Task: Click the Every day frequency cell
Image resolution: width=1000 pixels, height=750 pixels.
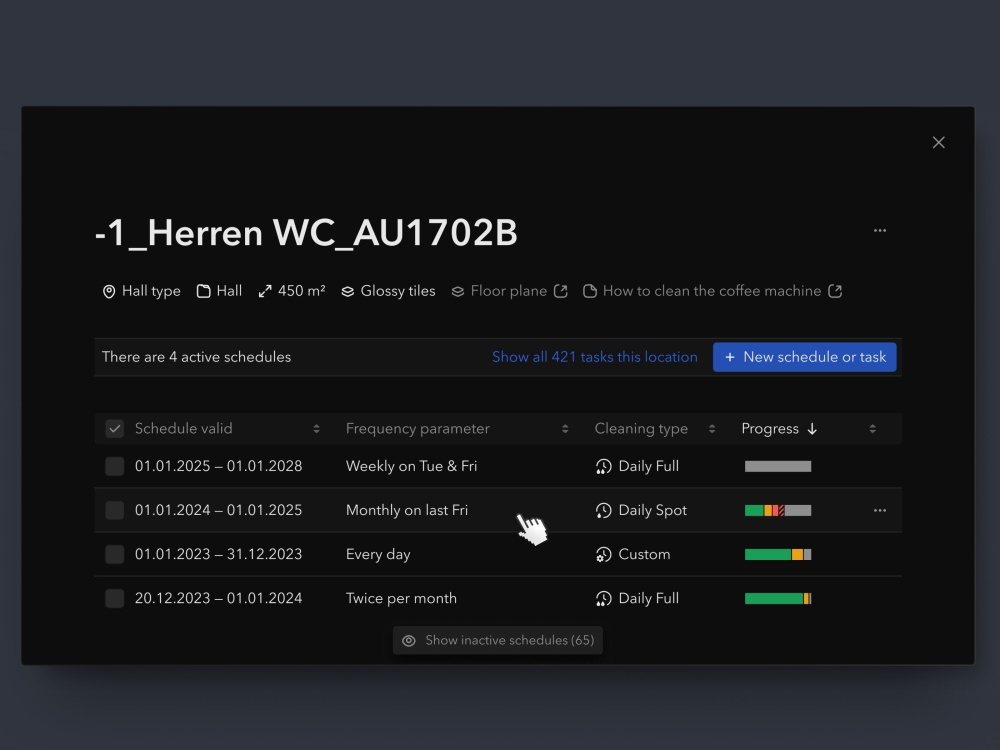Action: coord(378,554)
